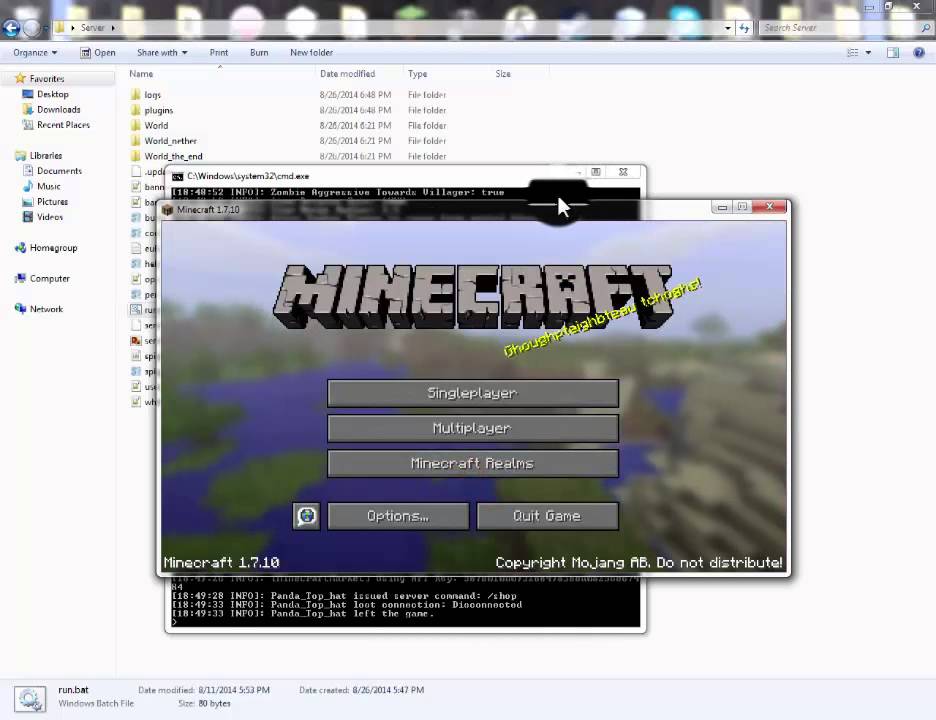The image size is (936, 720).
Task: Select Network in the navigation pane
Action: pos(46,309)
